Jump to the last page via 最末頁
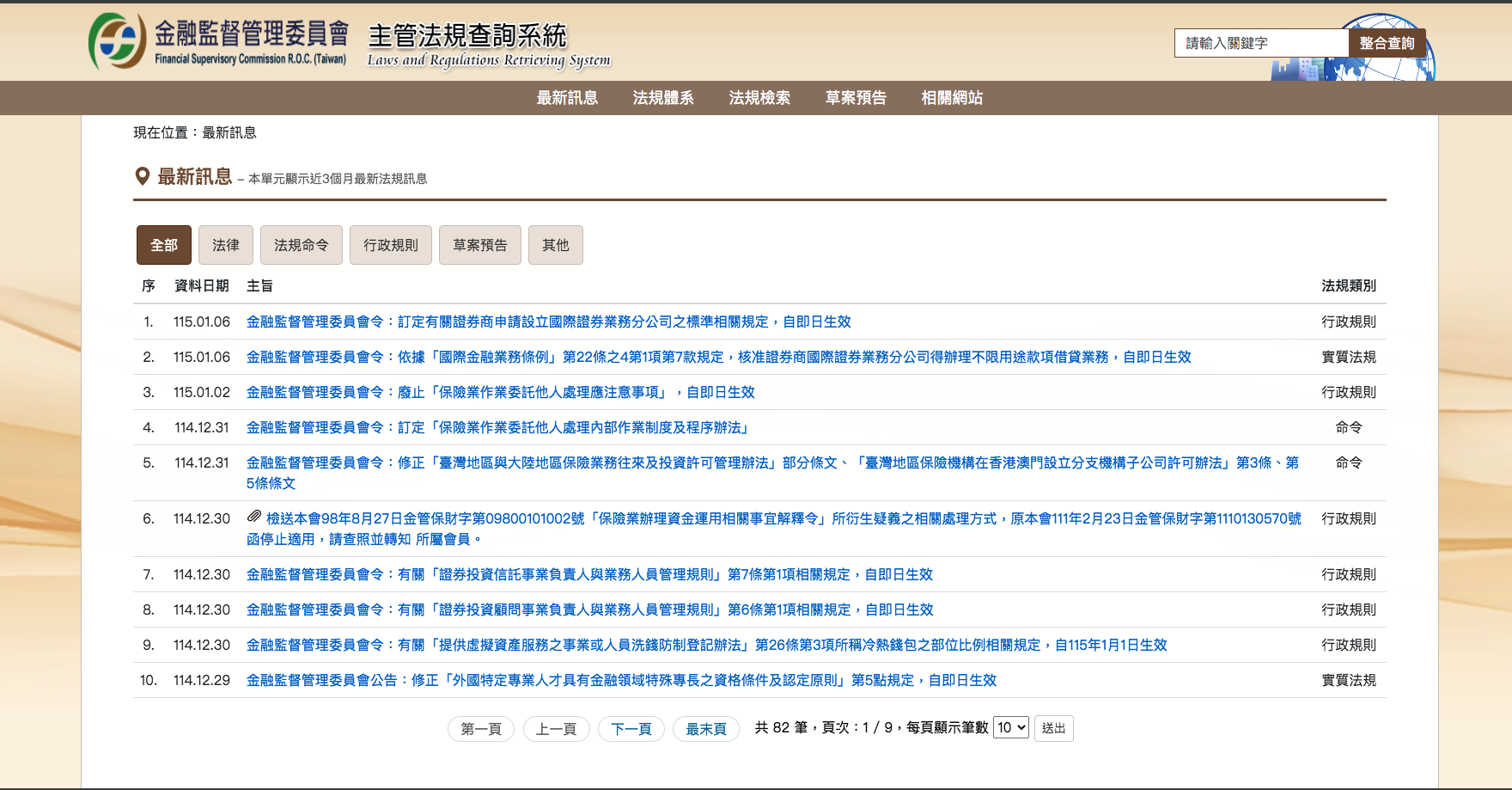 (x=706, y=729)
